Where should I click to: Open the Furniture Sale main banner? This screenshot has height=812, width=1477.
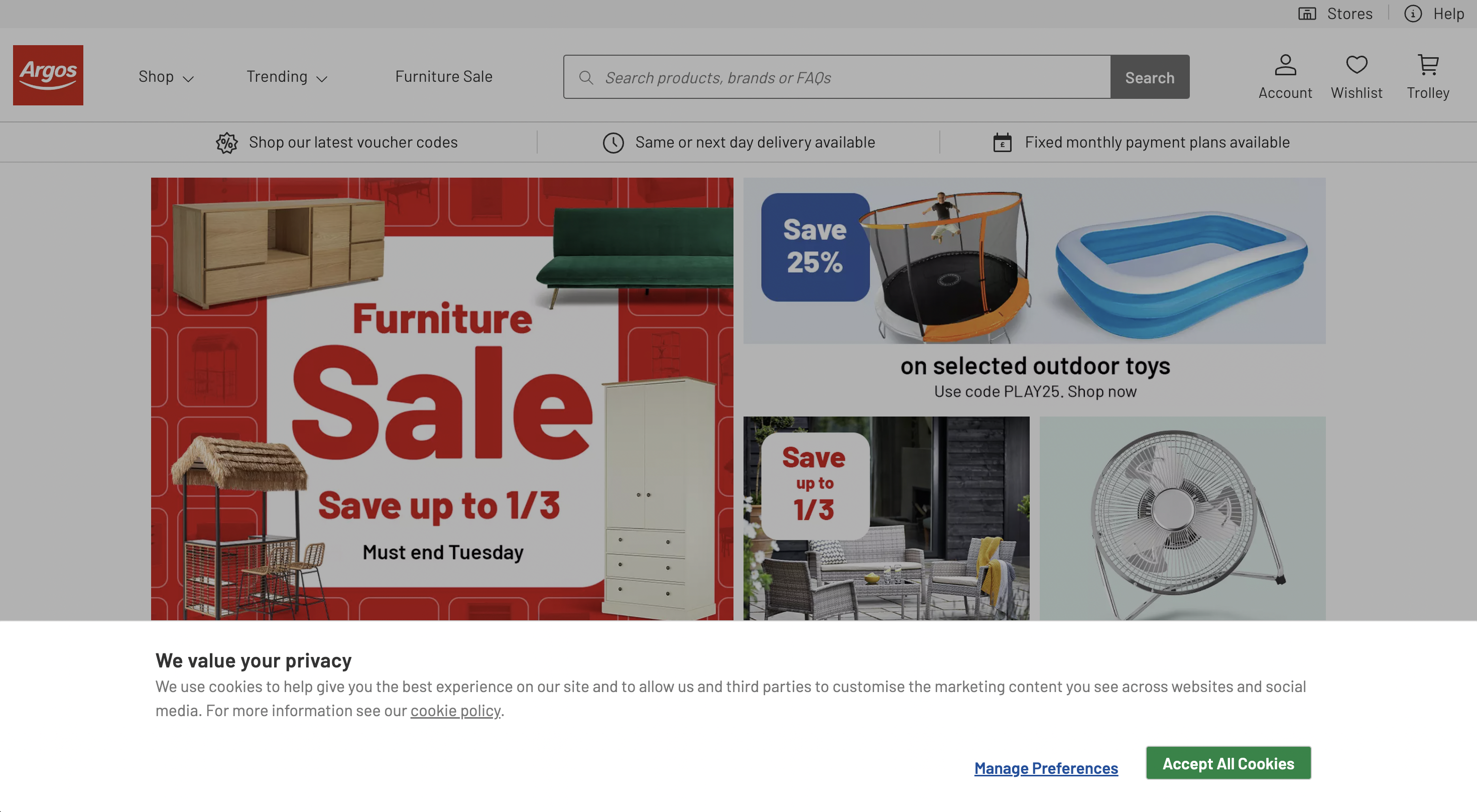tap(442, 399)
